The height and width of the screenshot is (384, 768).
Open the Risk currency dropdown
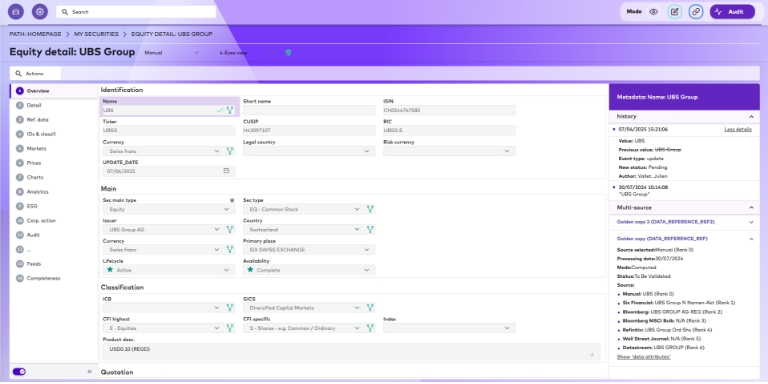click(x=449, y=151)
